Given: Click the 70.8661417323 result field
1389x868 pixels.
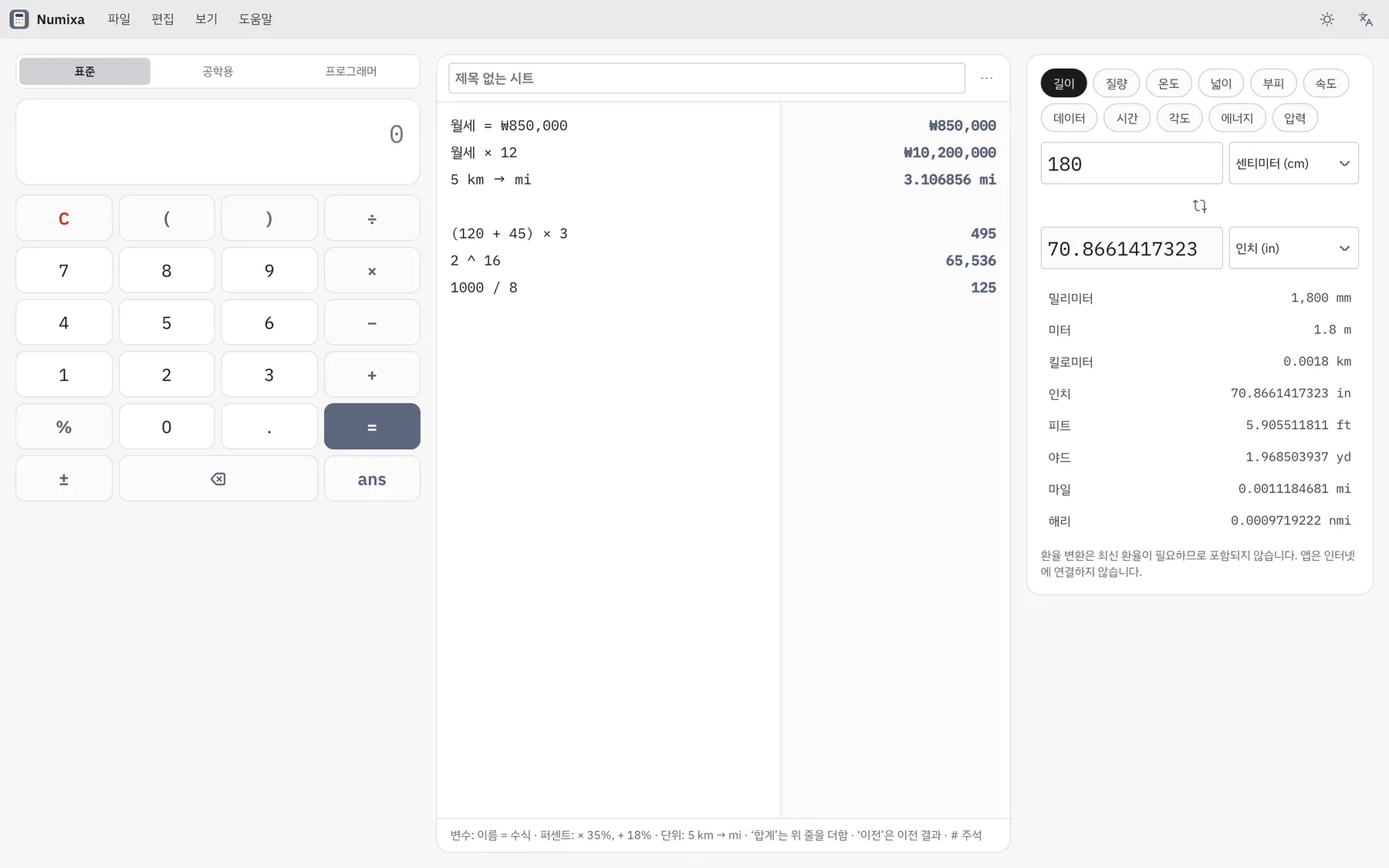Looking at the screenshot, I should point(1131,248).
